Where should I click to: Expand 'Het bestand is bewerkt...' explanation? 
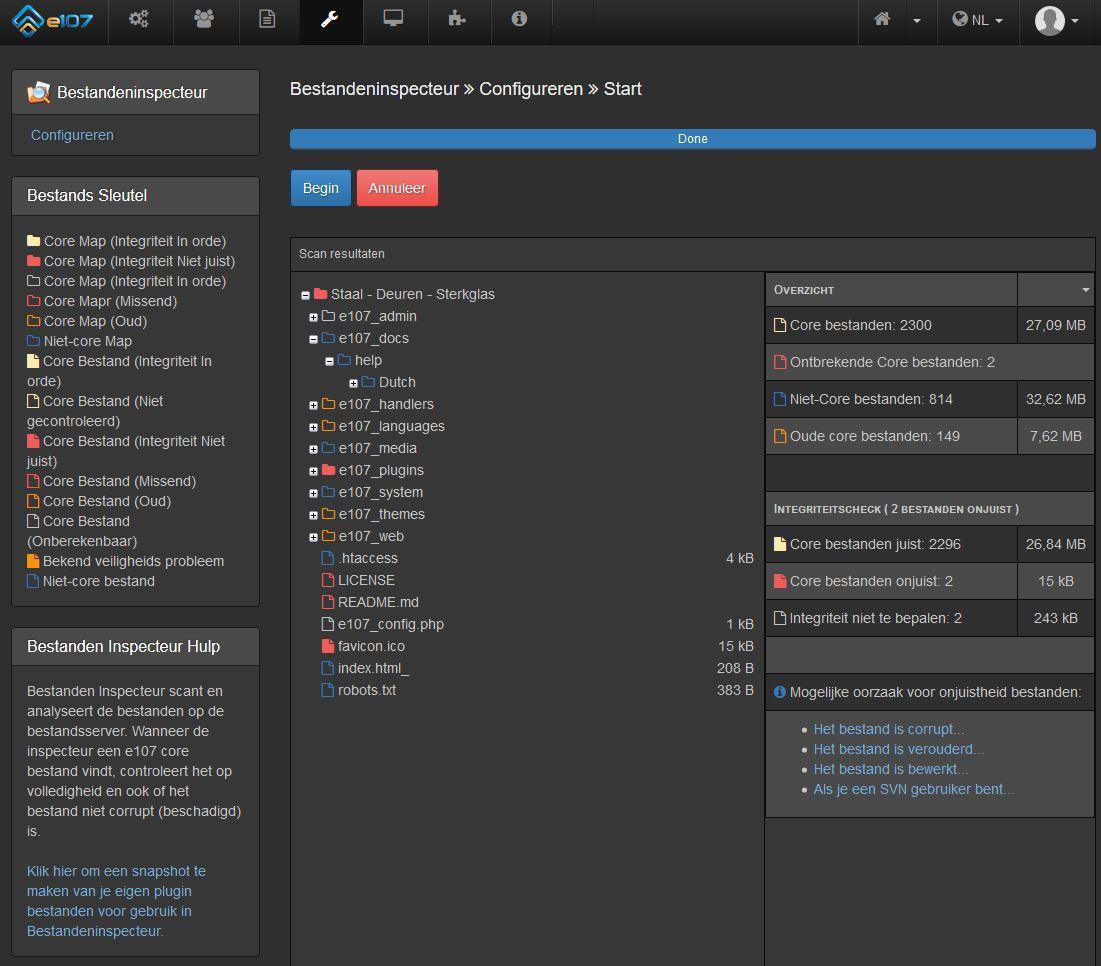tap(890, 769)
